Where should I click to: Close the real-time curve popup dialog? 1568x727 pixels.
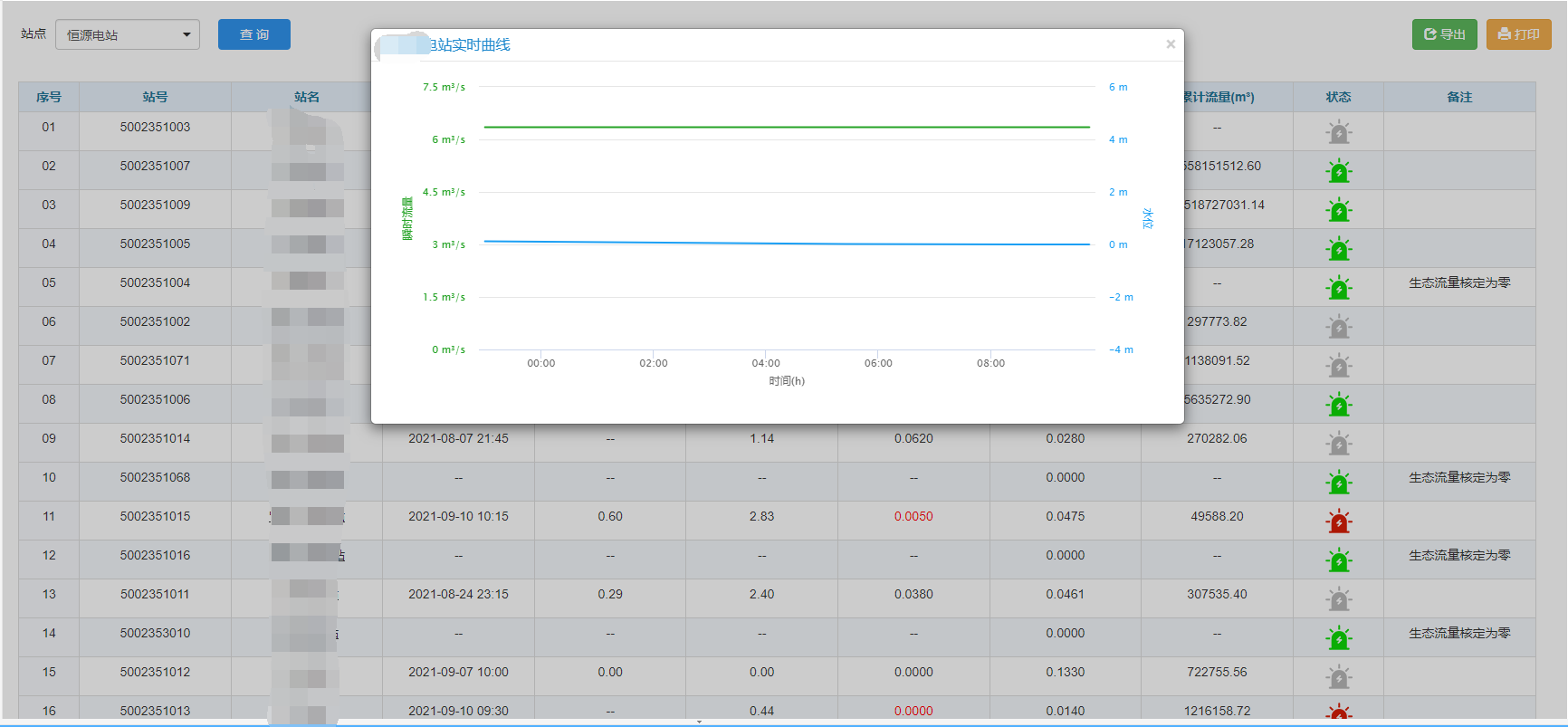(1170, 44)
